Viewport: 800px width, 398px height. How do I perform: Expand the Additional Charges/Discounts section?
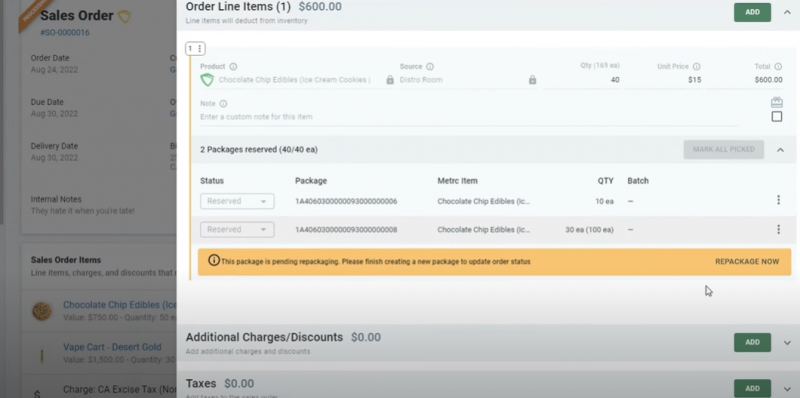click(787, 343)
